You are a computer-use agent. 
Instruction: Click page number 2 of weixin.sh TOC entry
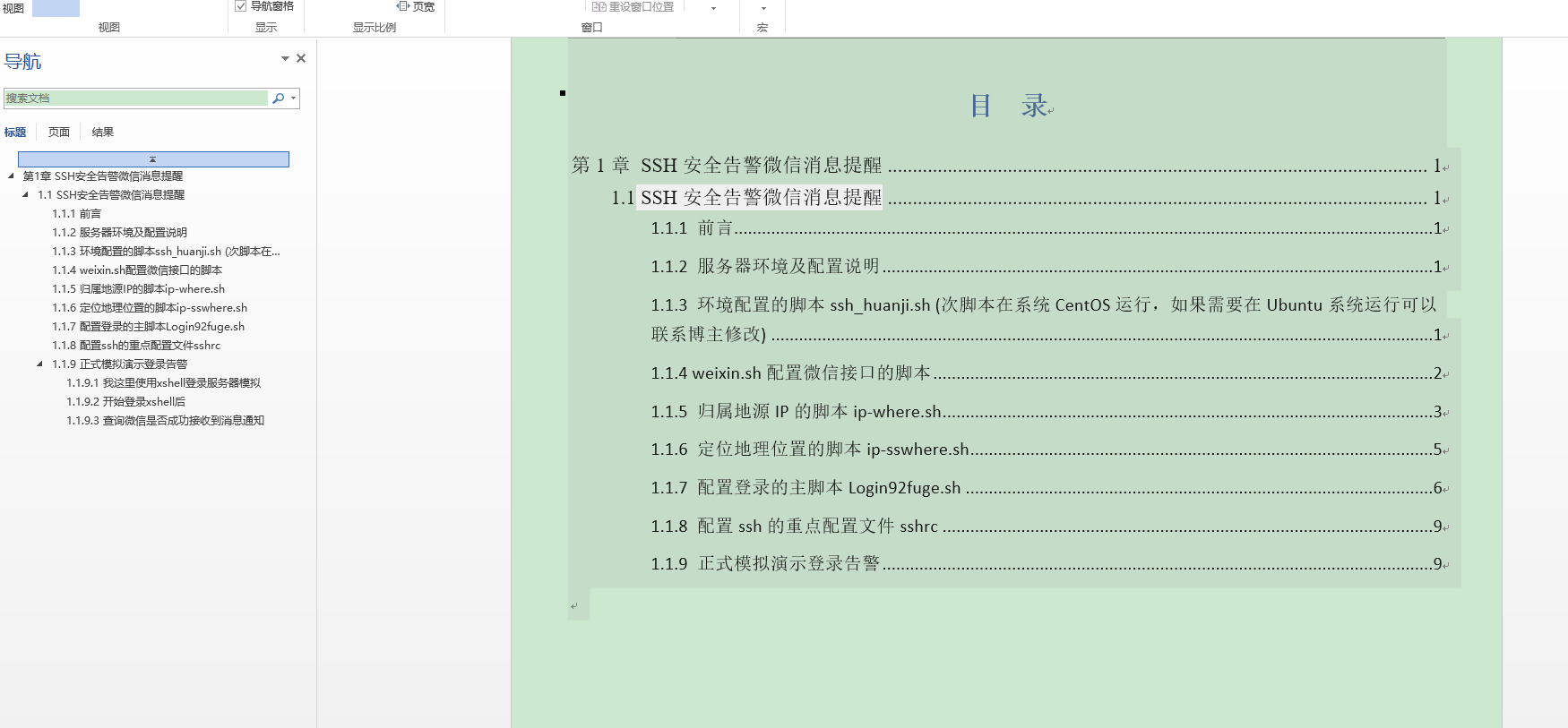coord(1437,373)
